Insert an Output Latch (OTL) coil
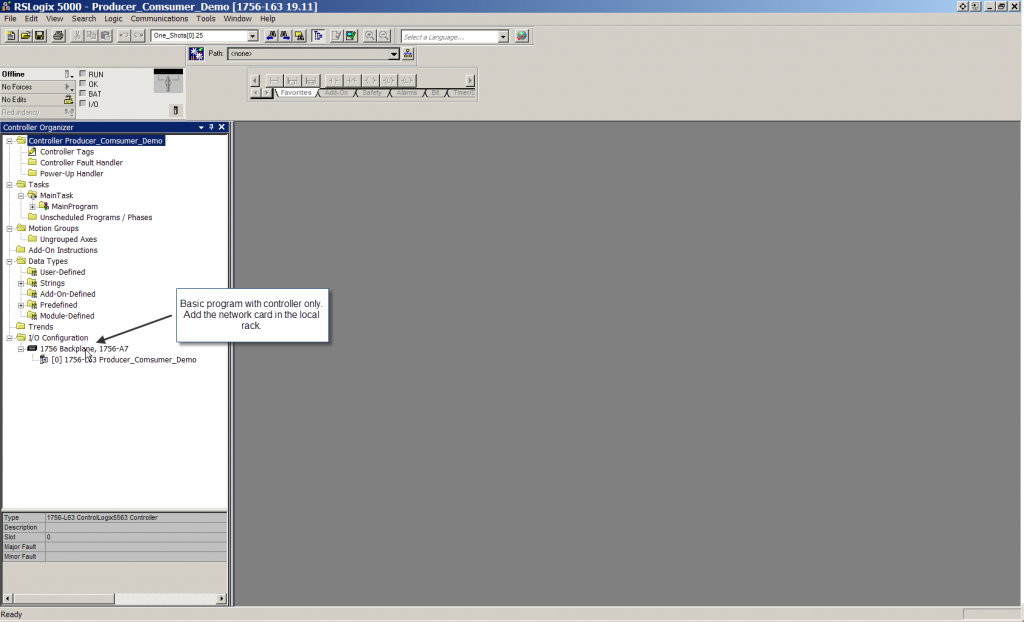Image resolution: width=1024 pixels, height=622 pixels. 407,80
